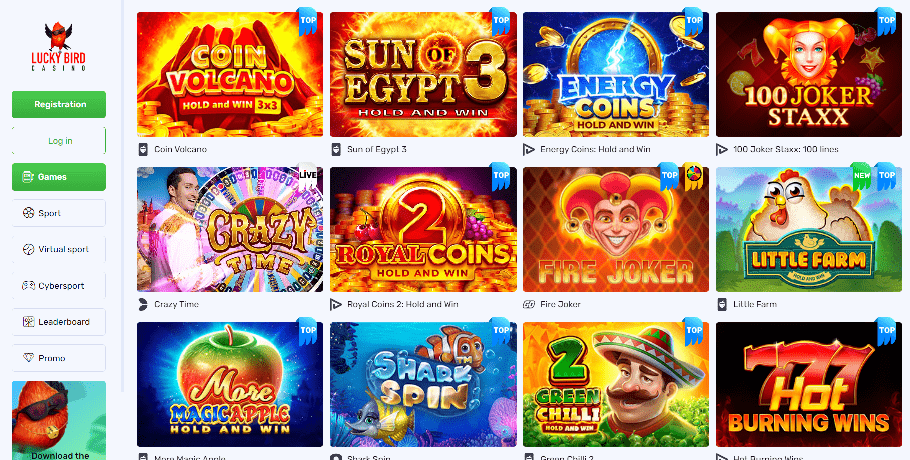
Task: Click the provider icon beside Fire Joker label
Action: click(x=528, y=304)
